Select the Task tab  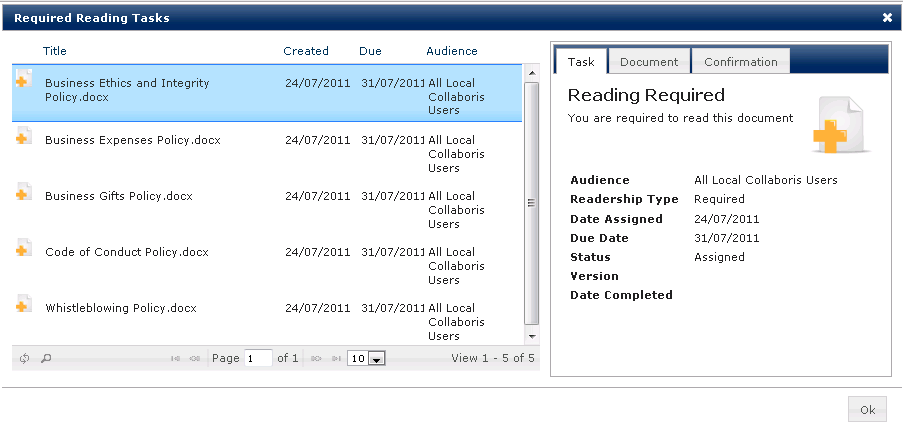[581, 62]
